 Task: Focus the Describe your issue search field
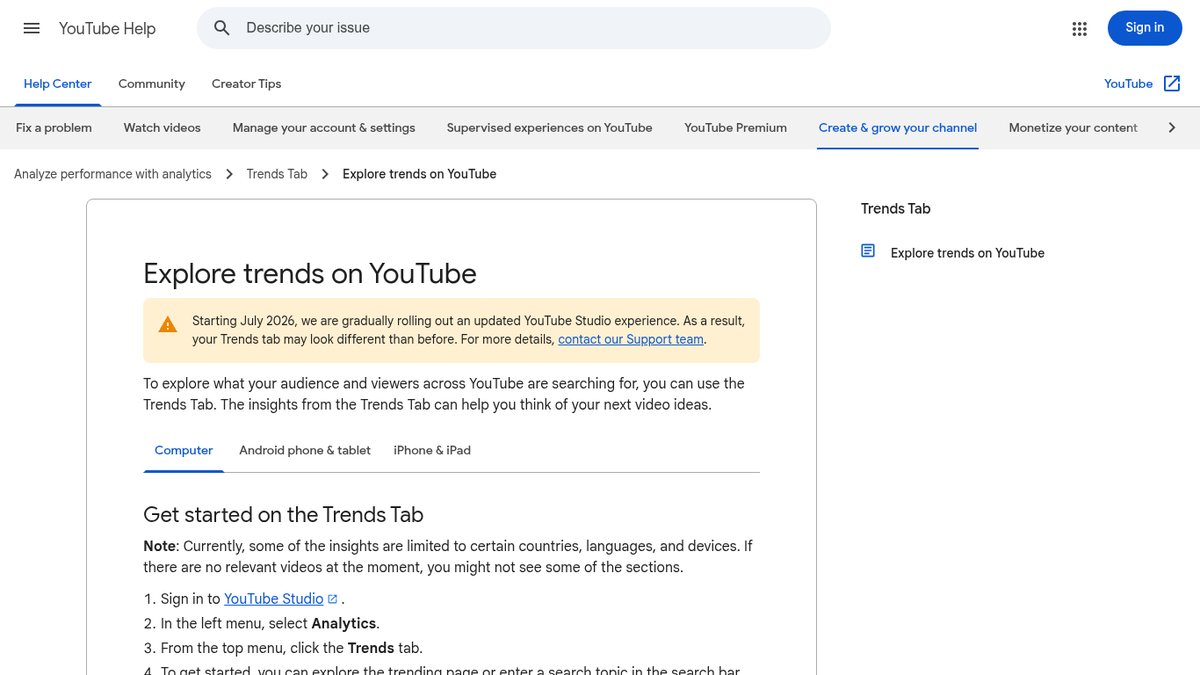(x=514, y=28)
